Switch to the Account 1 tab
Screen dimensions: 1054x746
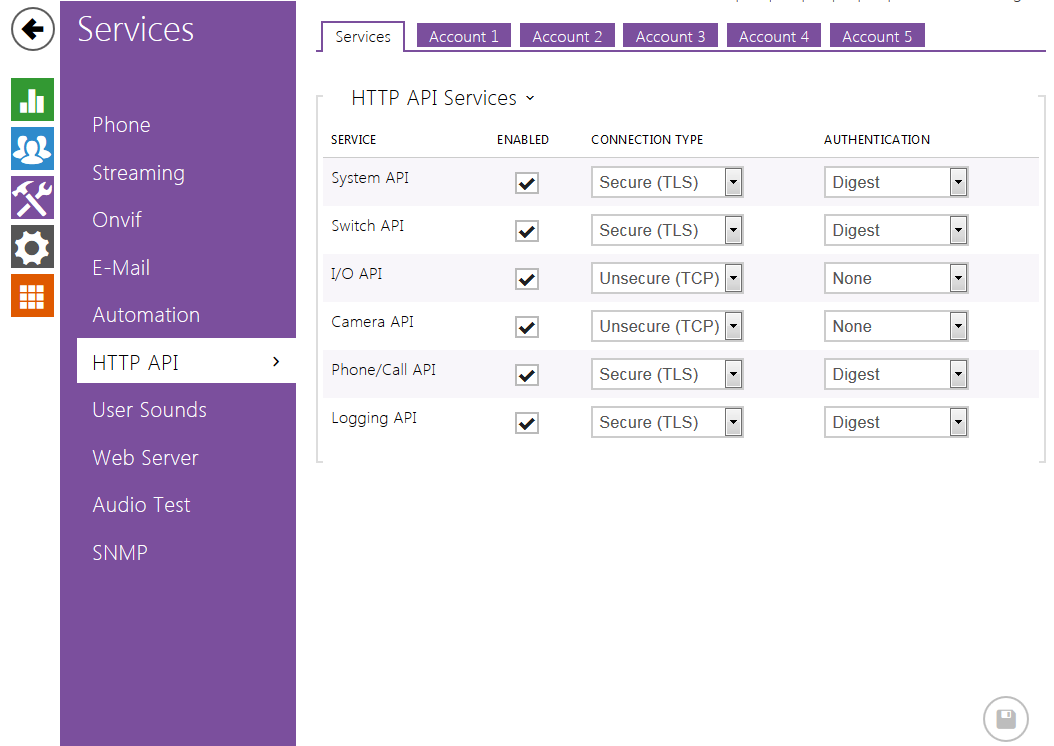point(463,36)
